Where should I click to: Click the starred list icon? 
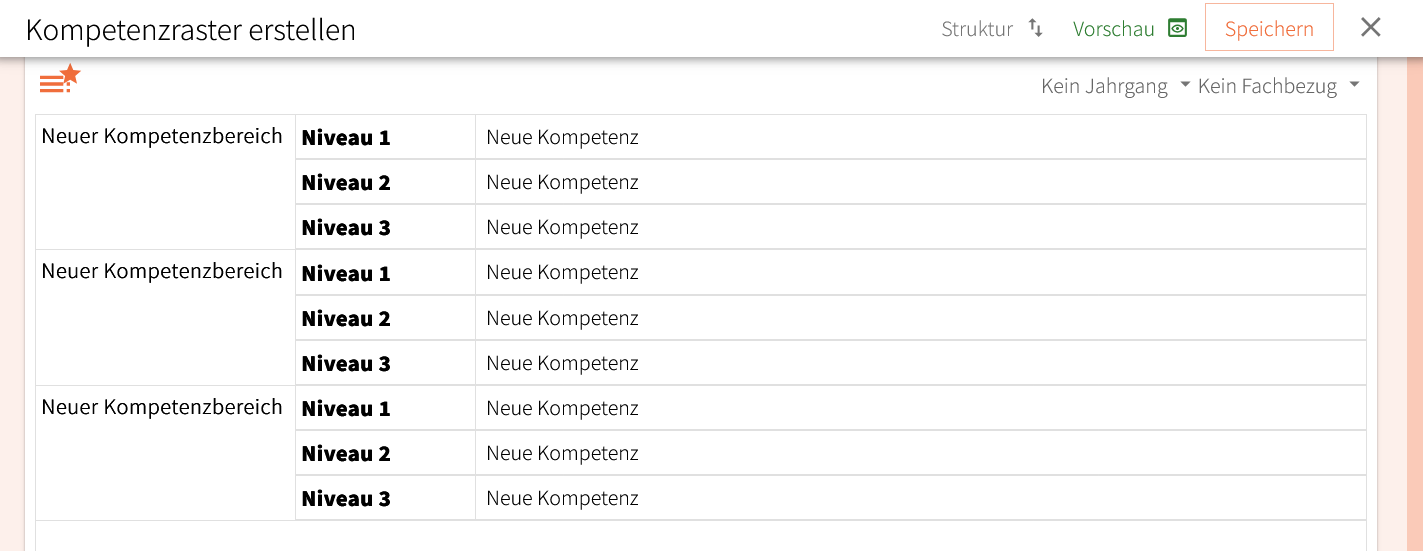[59, 79]
